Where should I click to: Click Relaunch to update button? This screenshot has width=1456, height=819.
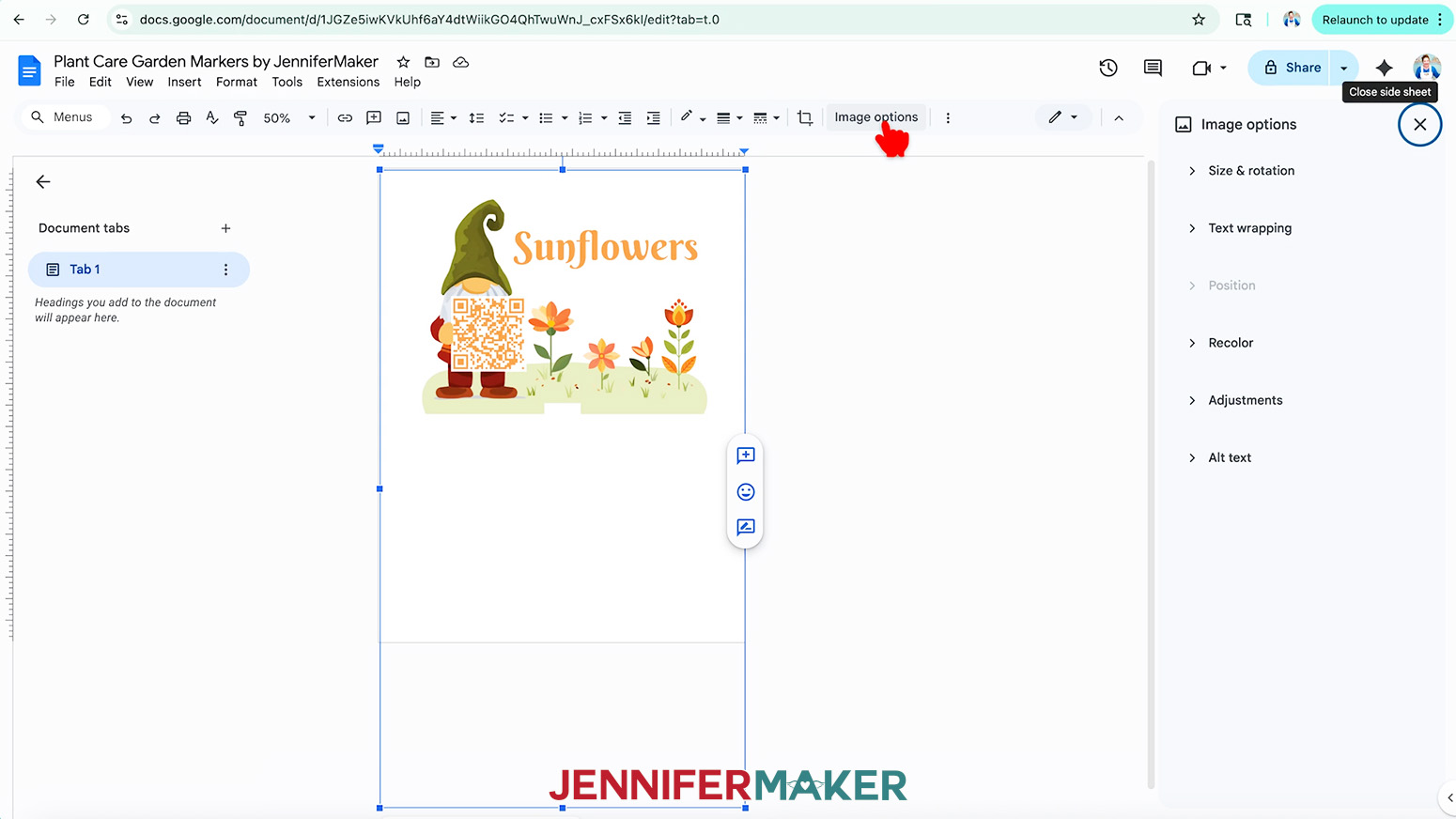(1375, 20)
